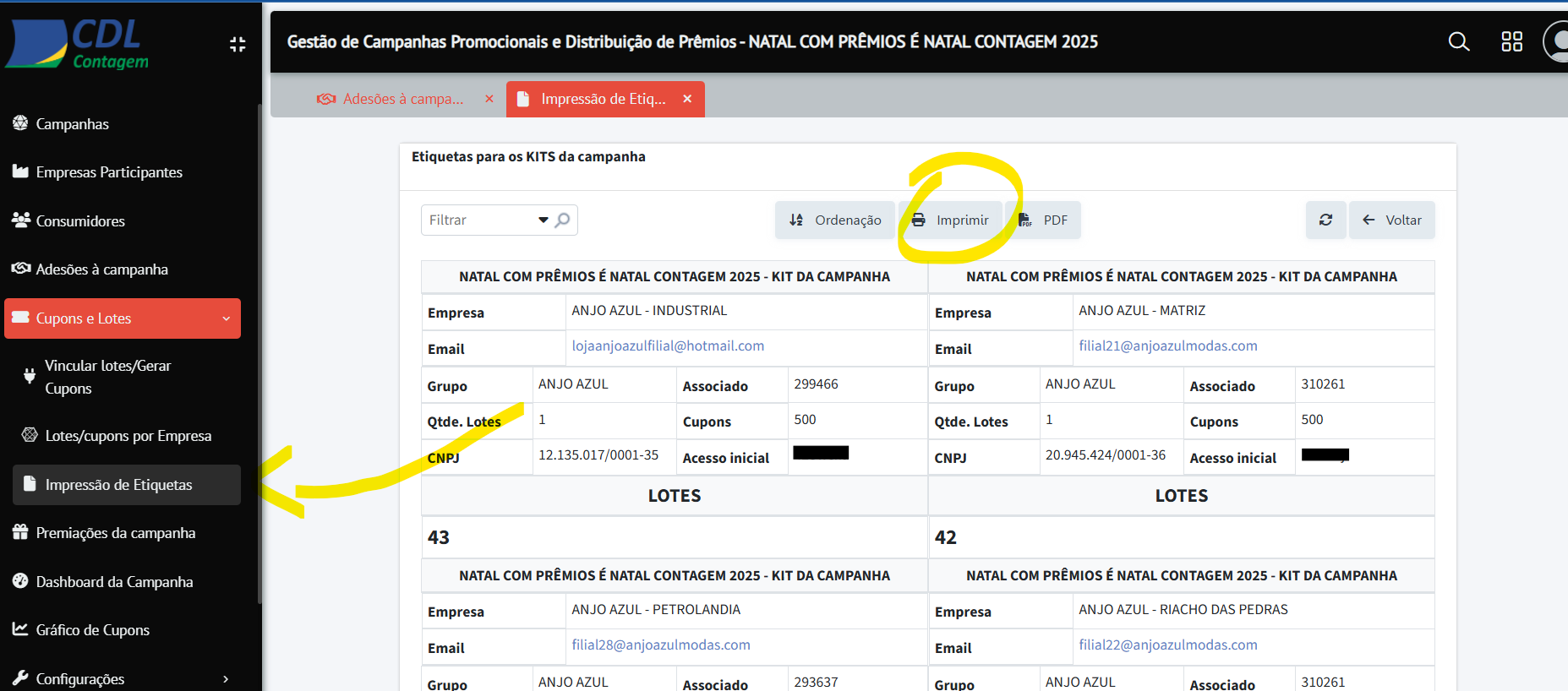Click the lojaanjoazulfilial@hotmail.com email link
The height and width of the screenshot is (691, 1568).
tap(668, 345)
